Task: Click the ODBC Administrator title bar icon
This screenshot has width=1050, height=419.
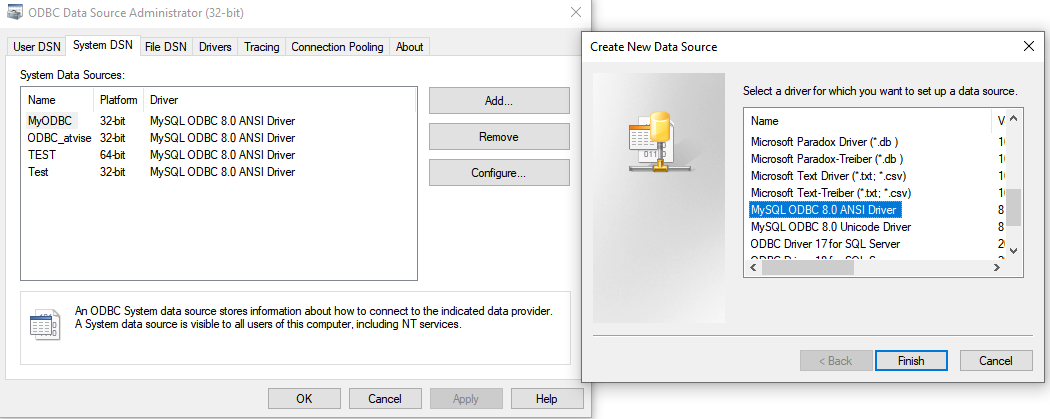Action: (x=13, y=11)
